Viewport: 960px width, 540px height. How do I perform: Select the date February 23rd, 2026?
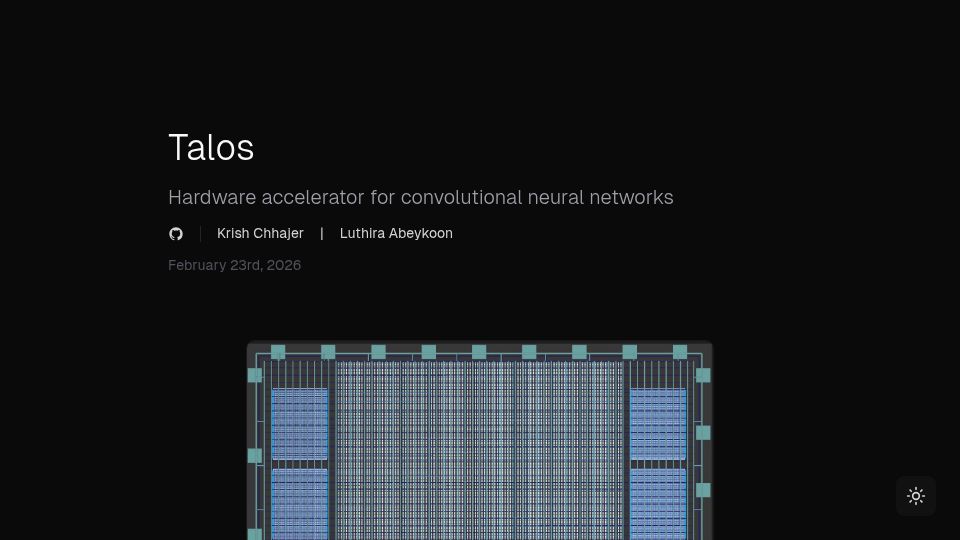coord(234,265)
